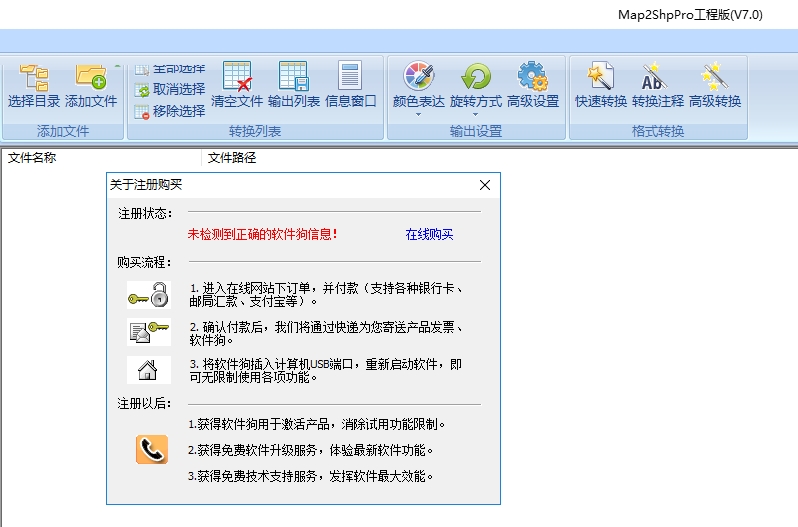Click the mail and key icon
Image resolution: width=798 pixels, height=527 pixels.
point(149,332)
